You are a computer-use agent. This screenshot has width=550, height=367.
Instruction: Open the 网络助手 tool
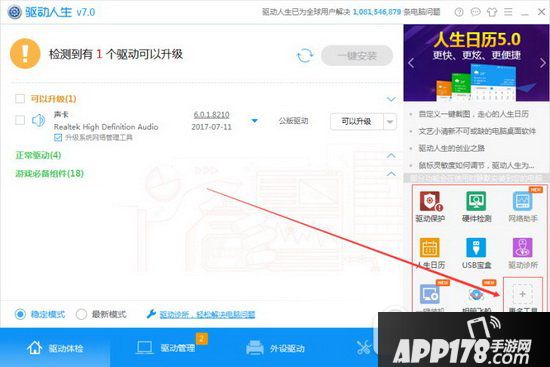click(x=523, y=207)
